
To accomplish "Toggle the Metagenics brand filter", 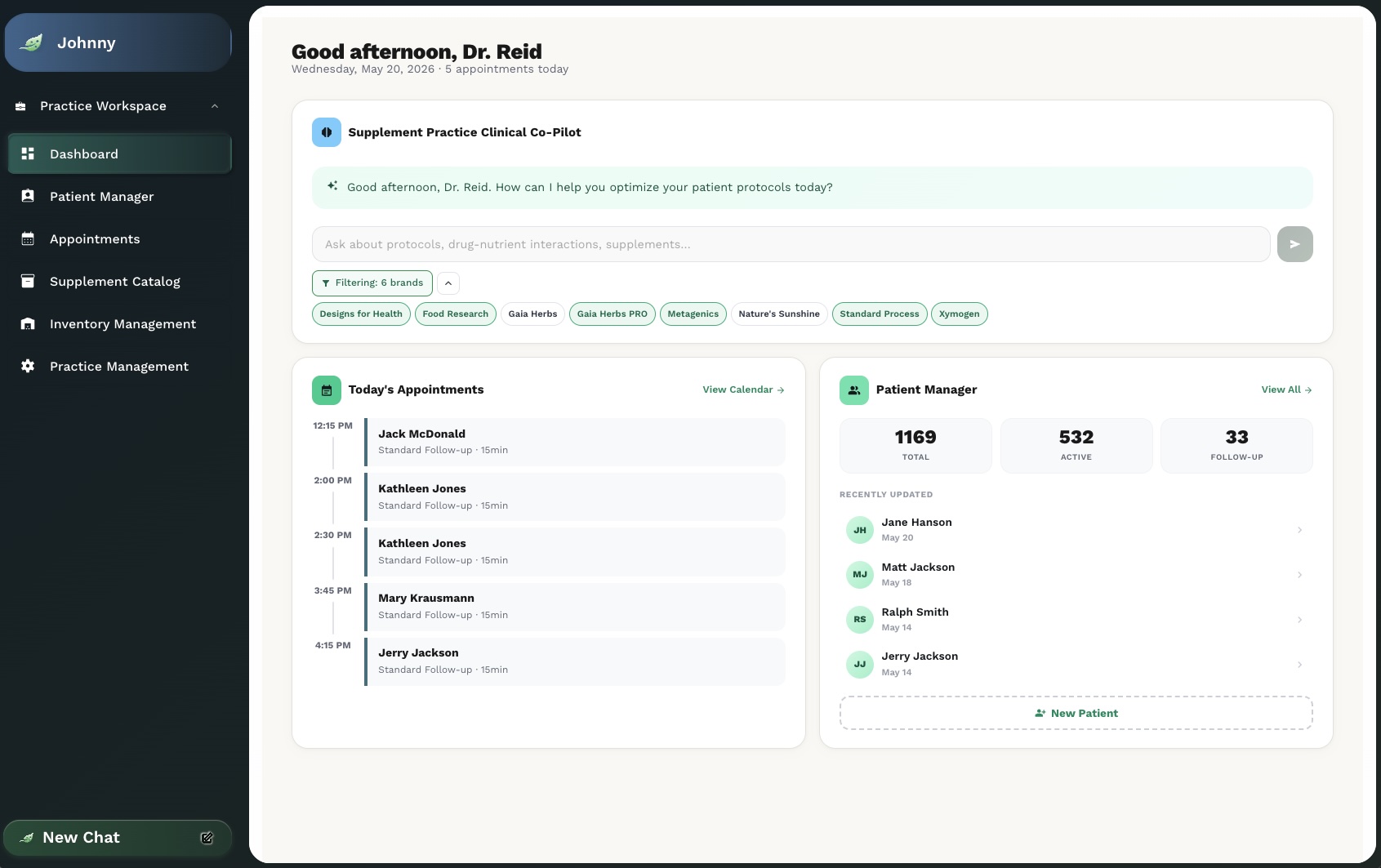I will 693,314.
